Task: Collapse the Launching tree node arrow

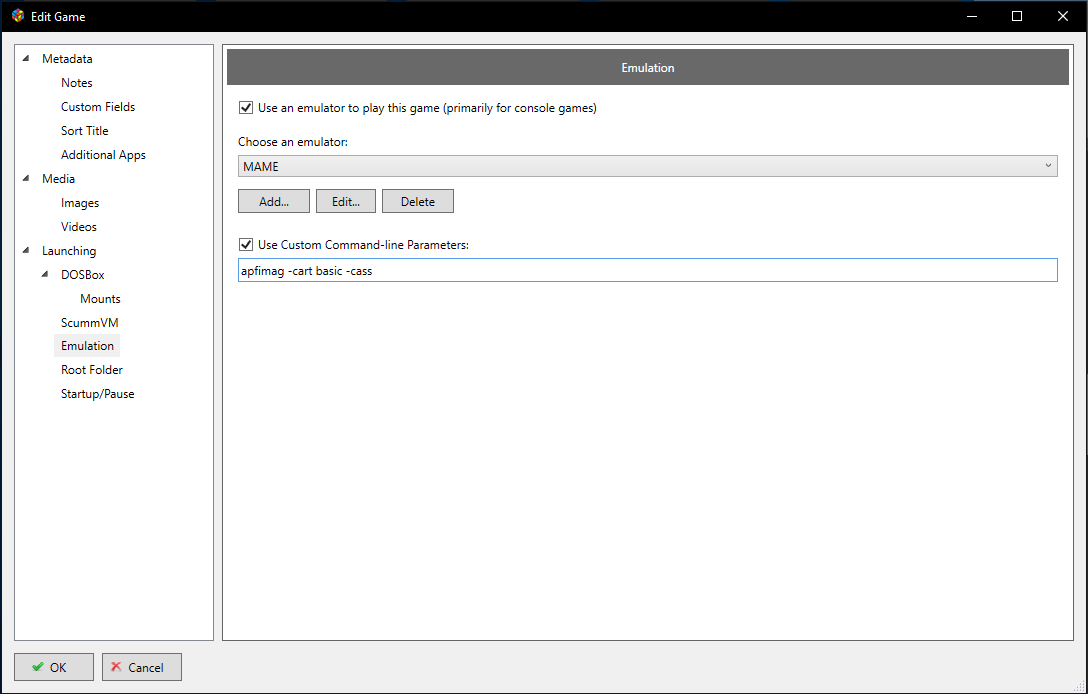Action: click(x=26, y=251)
